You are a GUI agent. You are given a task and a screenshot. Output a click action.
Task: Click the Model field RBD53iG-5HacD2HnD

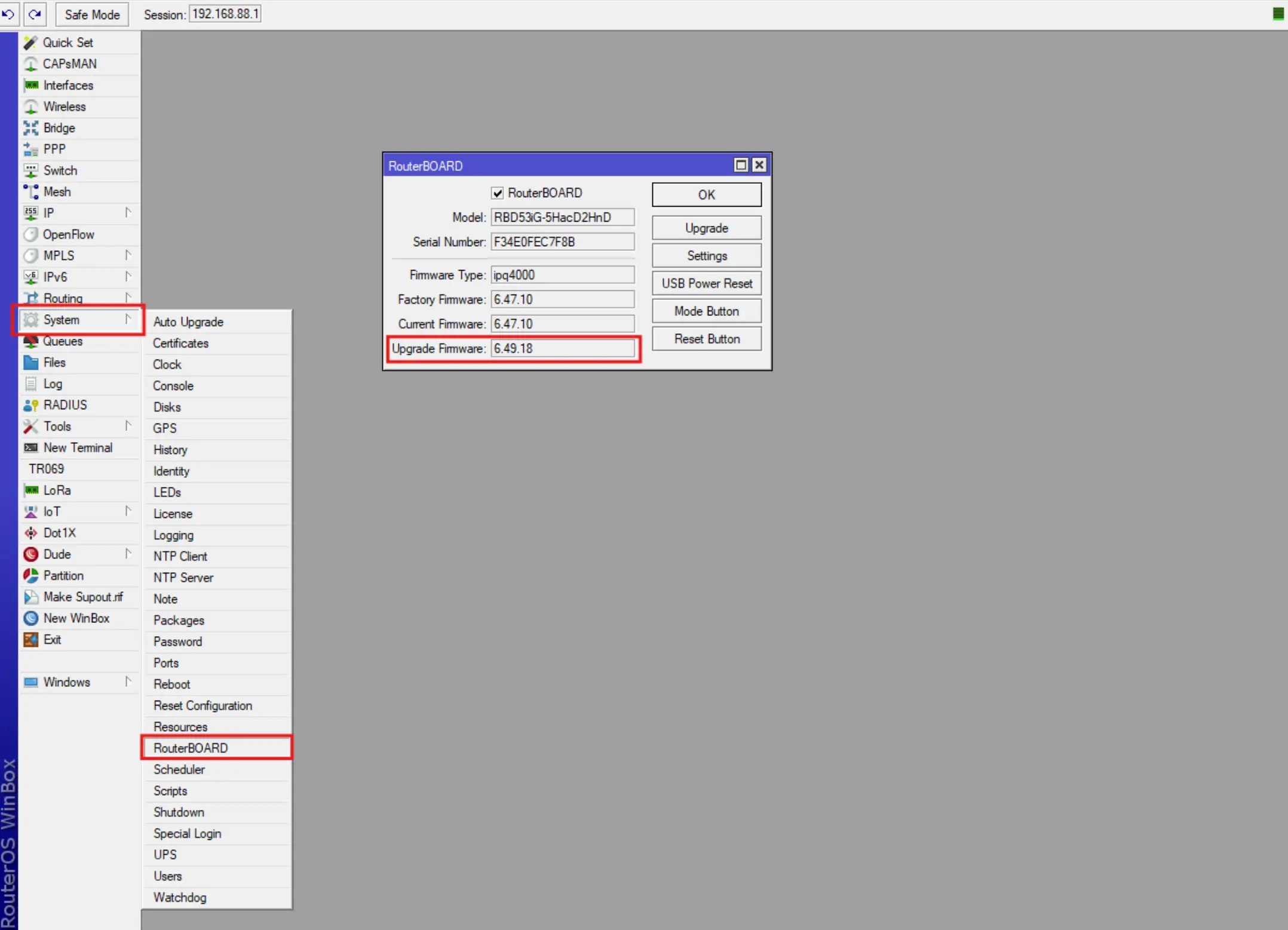pos(562,217)
